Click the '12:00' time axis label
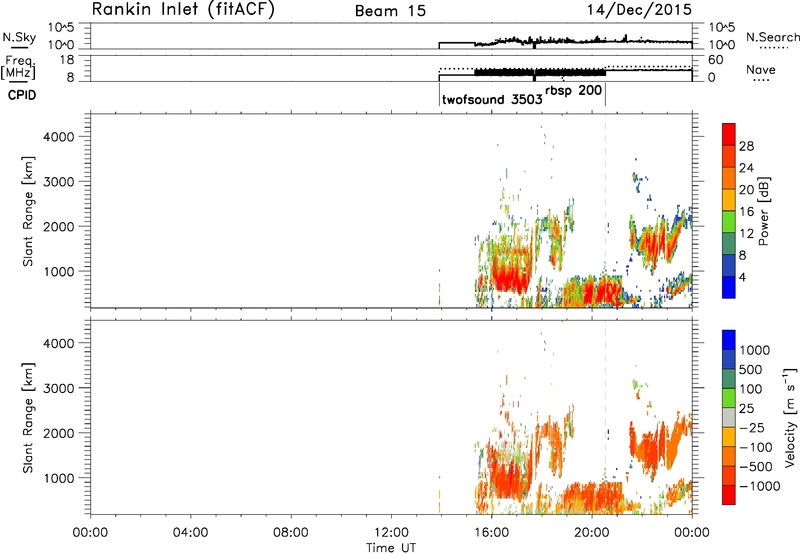The width and height of the screenshot is (800, 554). pos(391,533)
